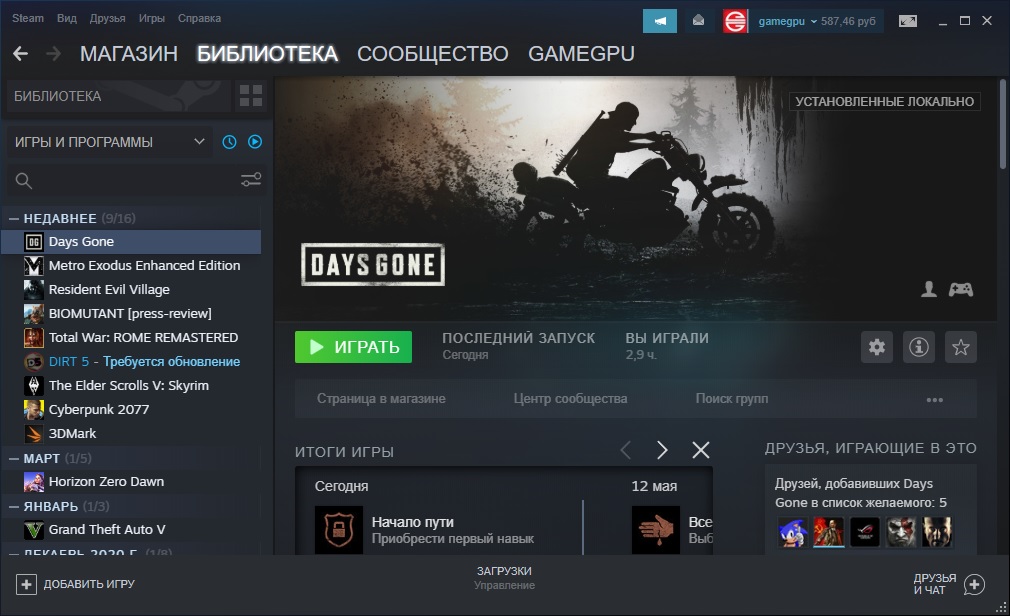This screenshot has width=1010, height=616.
Task: Open Days Gone settings gear
Action: point(877,347)
